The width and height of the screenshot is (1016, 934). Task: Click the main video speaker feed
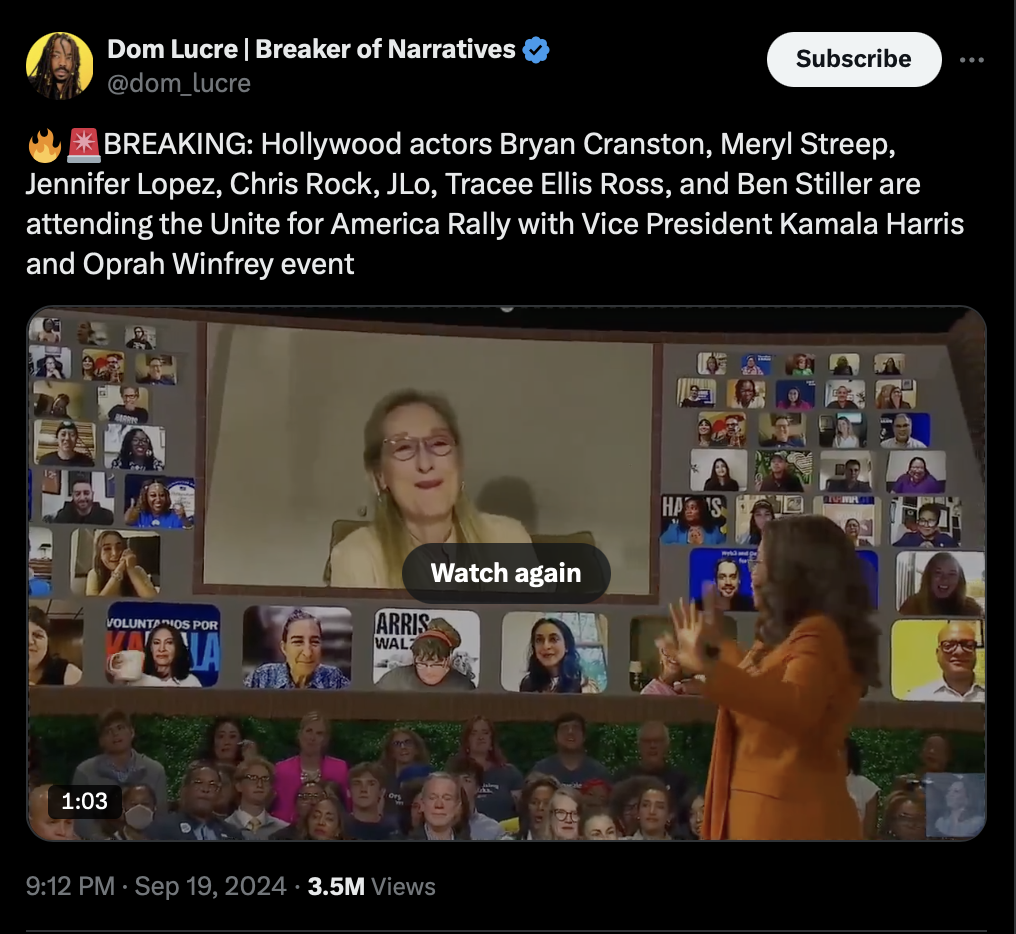click(430, 459)
